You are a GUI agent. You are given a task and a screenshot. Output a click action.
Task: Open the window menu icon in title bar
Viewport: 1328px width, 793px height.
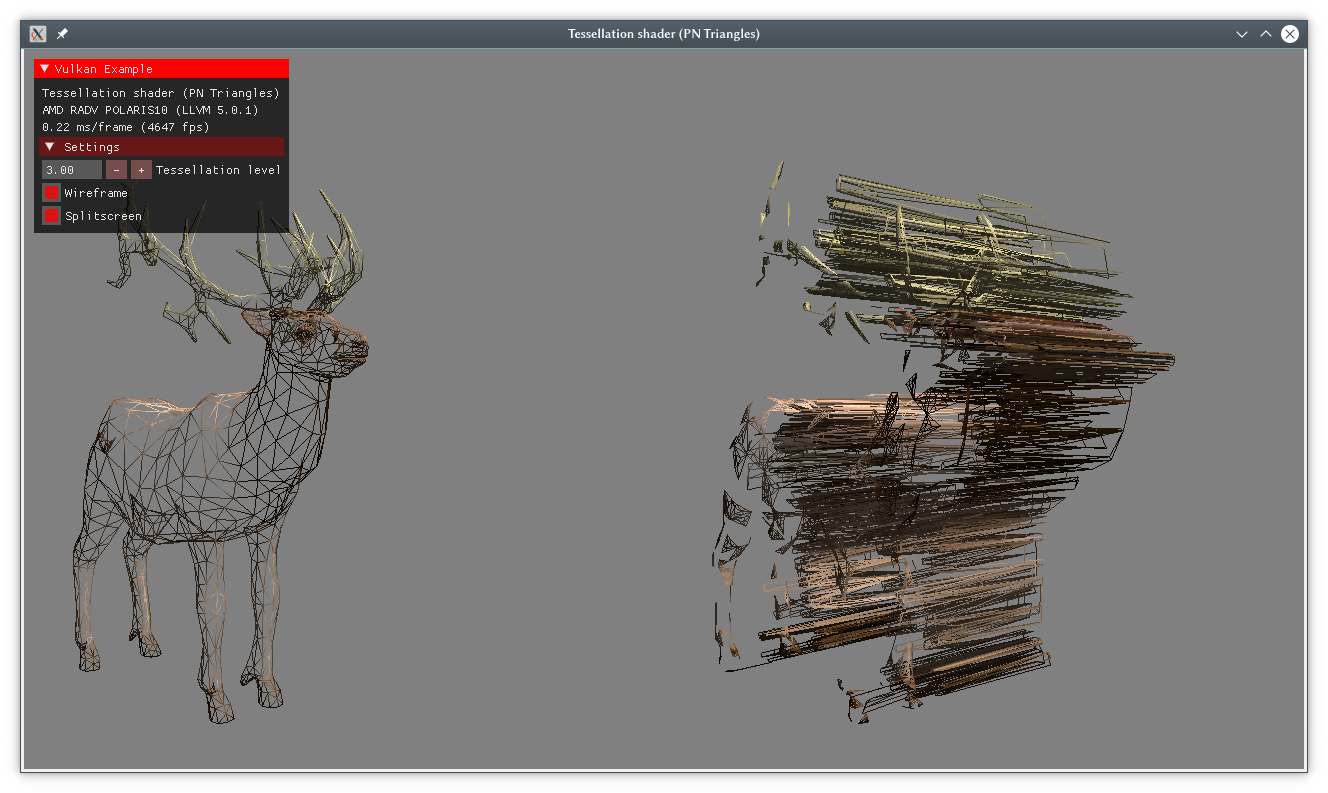38,34
